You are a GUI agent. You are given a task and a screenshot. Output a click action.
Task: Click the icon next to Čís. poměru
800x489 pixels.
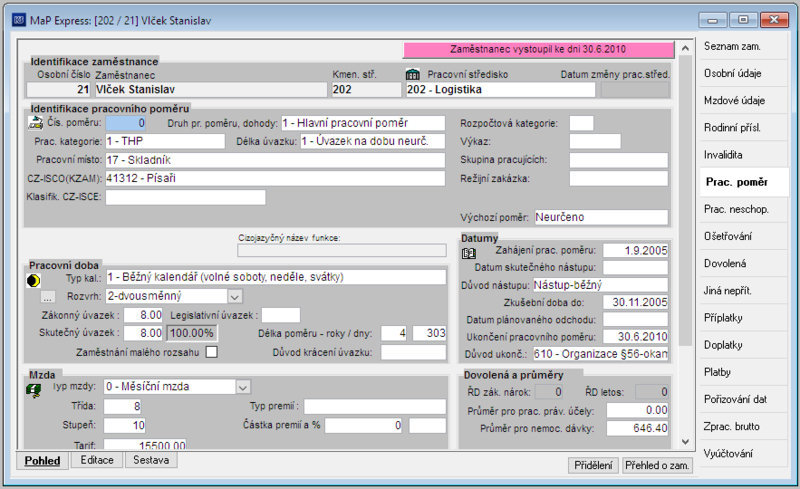pyautogui.click(x=35, y=123)
